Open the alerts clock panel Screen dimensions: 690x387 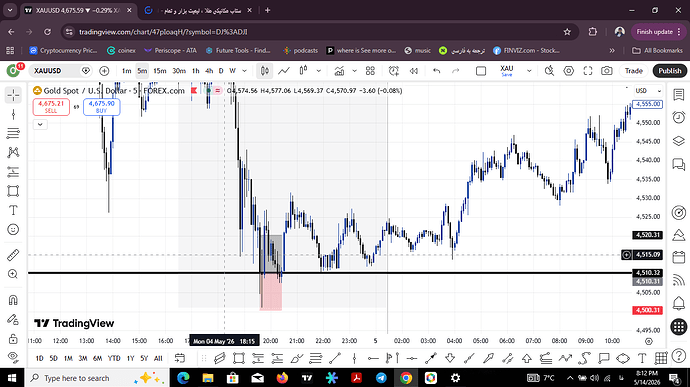(679, 117)
